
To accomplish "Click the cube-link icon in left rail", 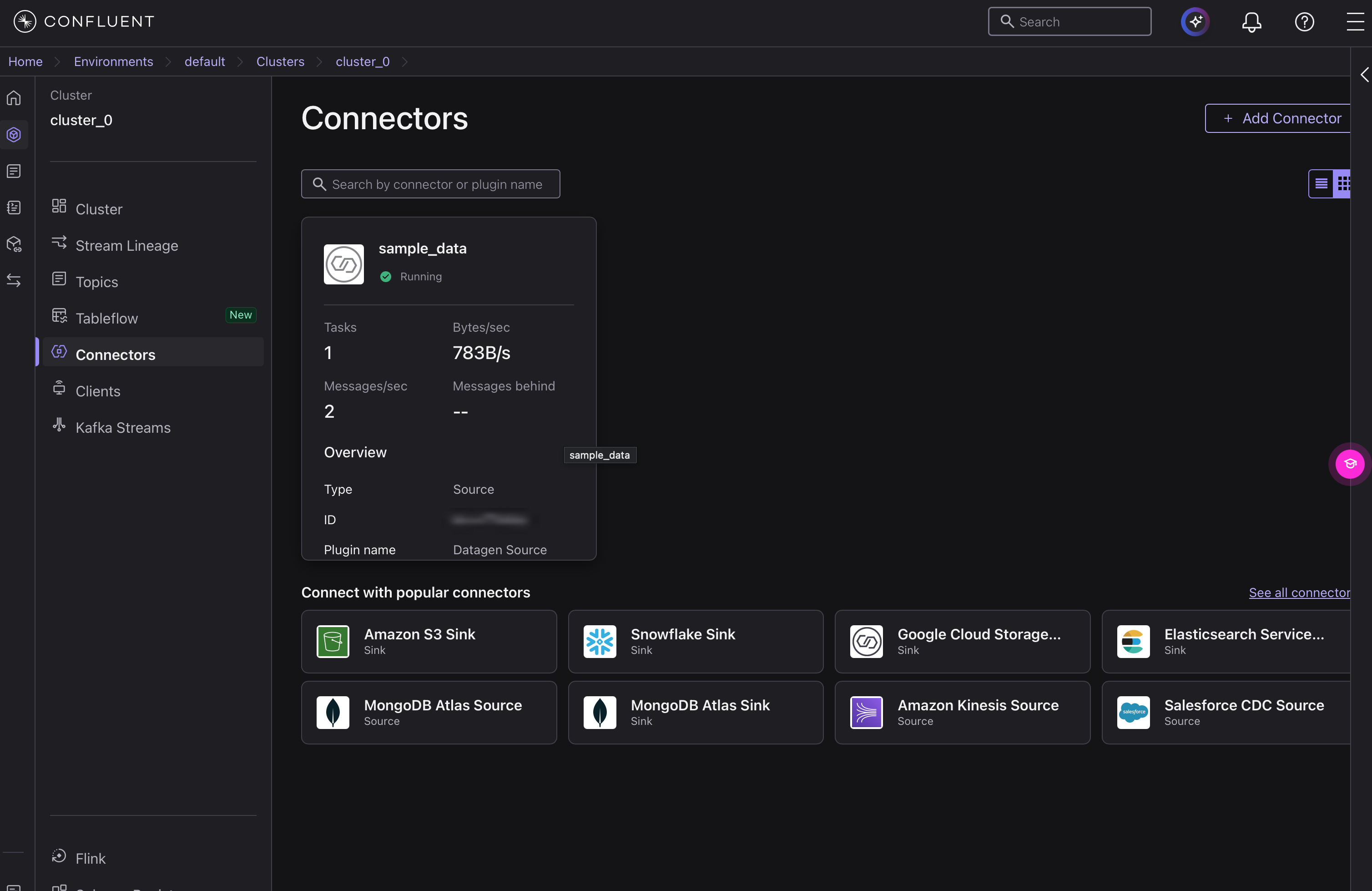I will [14, 244].
